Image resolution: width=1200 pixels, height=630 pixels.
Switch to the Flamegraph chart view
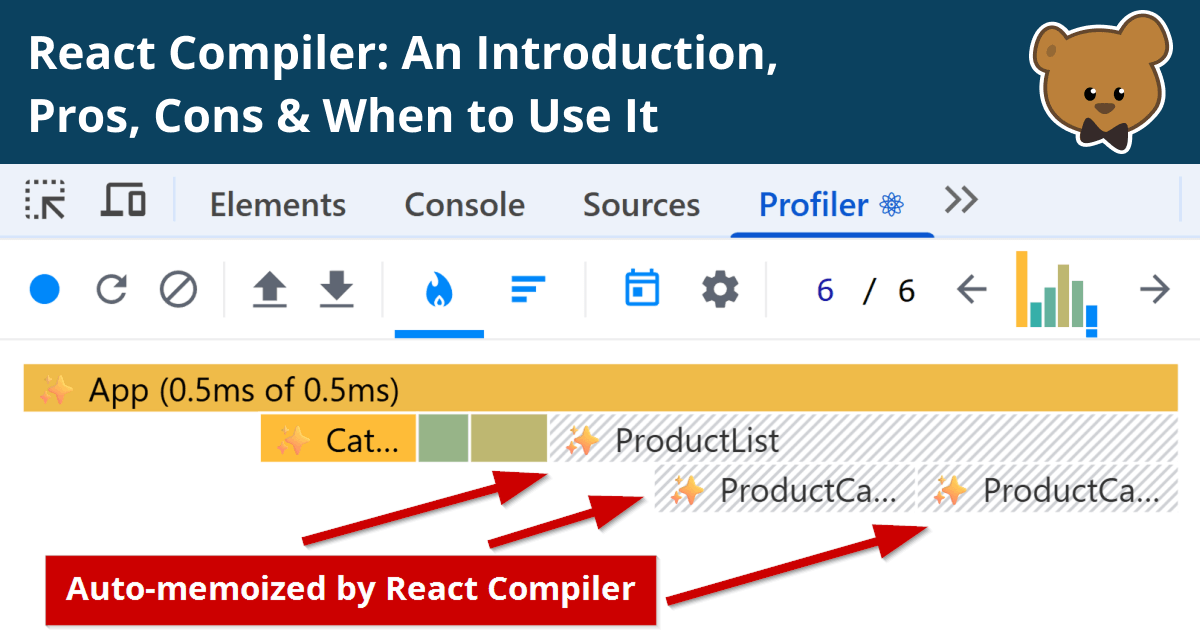(439, 290)
